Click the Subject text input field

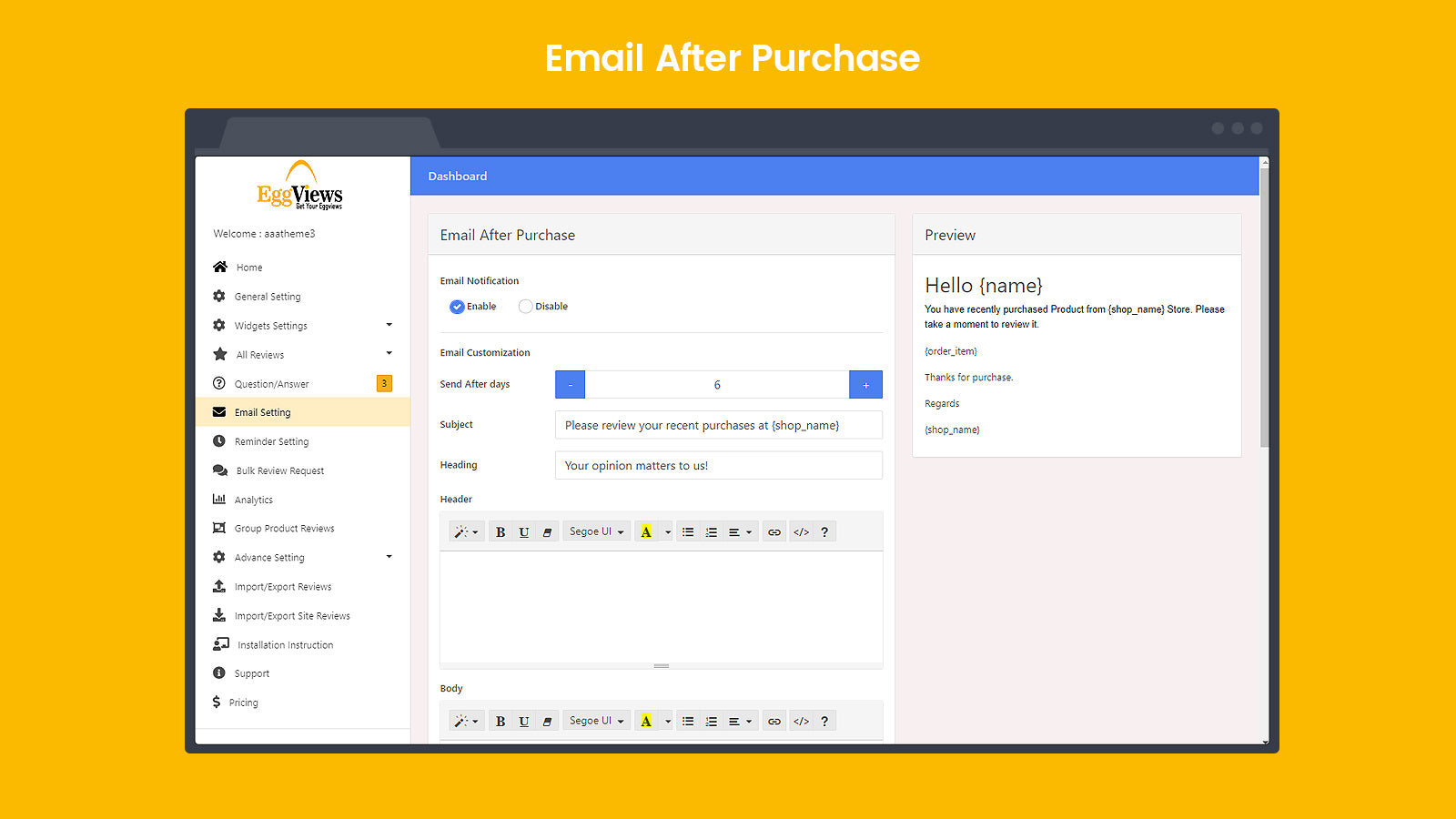[718, 425]
